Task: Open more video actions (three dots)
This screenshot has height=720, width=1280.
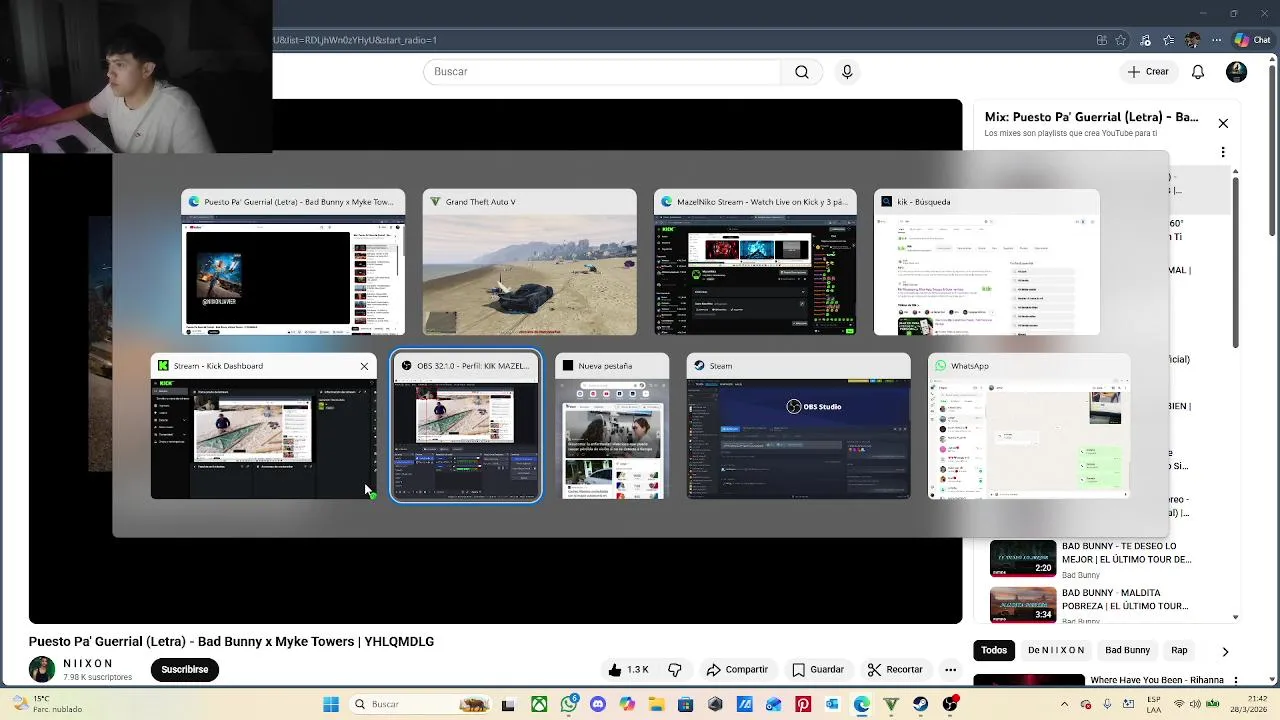Action: click(x=951, y=670)
